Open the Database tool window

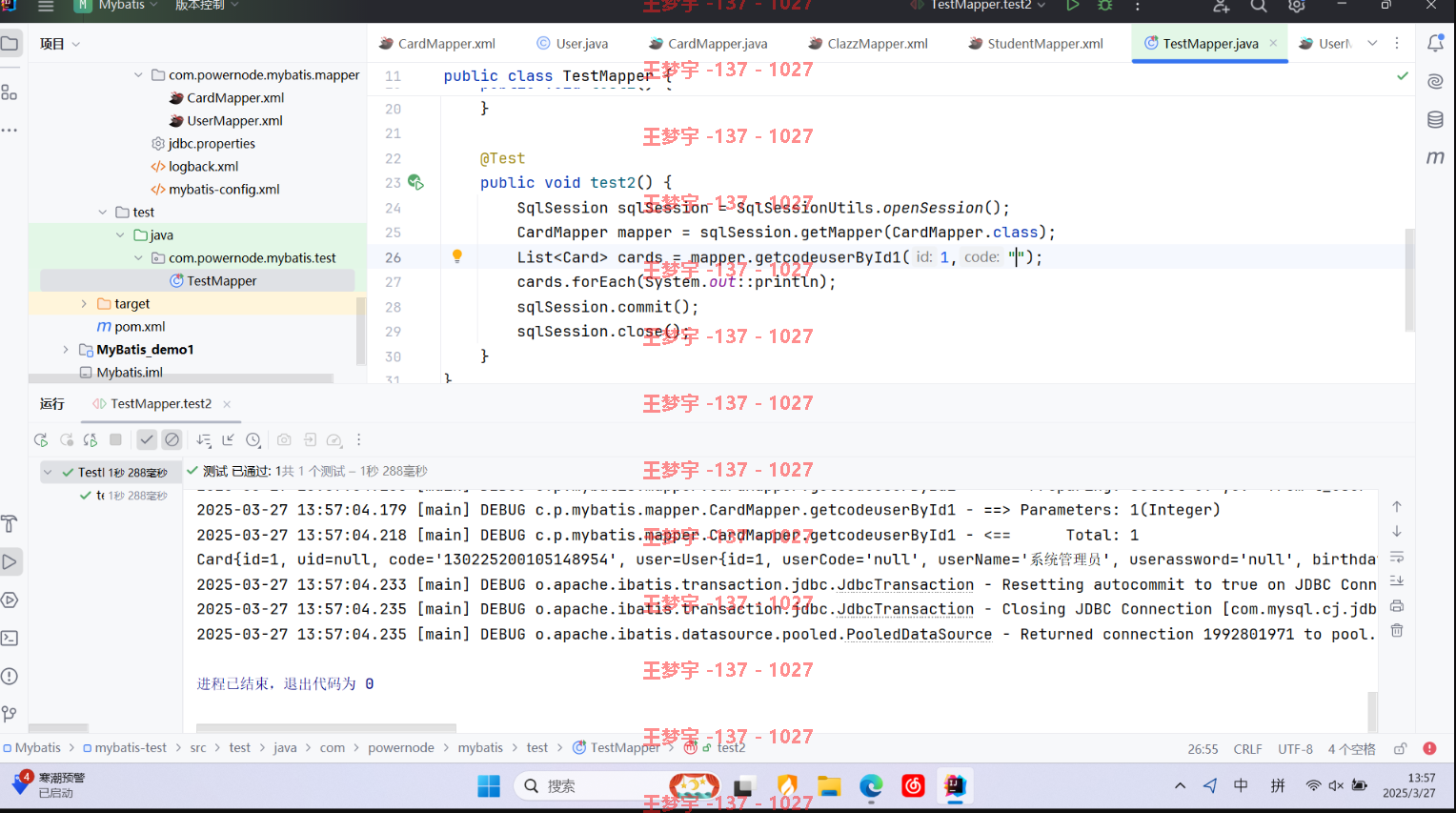coord(1435,119)
